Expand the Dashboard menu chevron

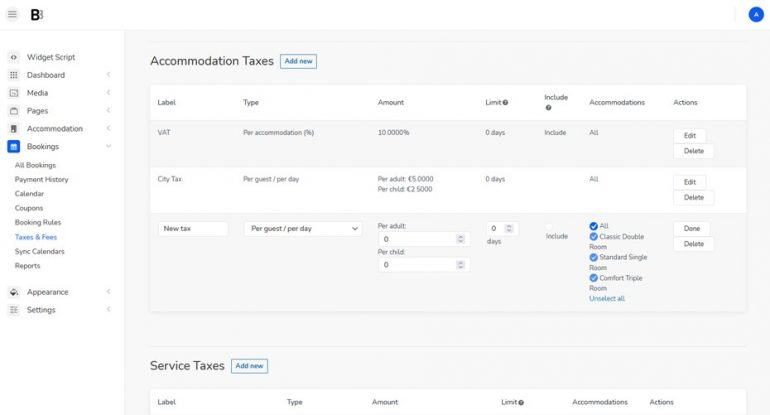coord(109,75)
